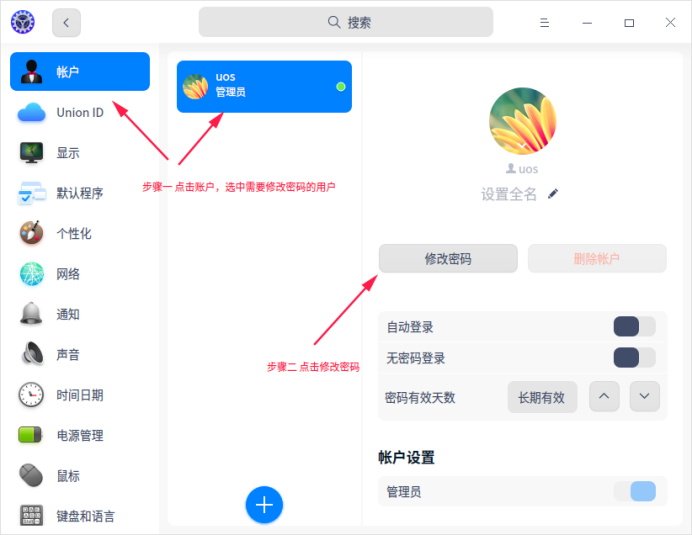Decrease password validity days with down arrow

[644, 396]
